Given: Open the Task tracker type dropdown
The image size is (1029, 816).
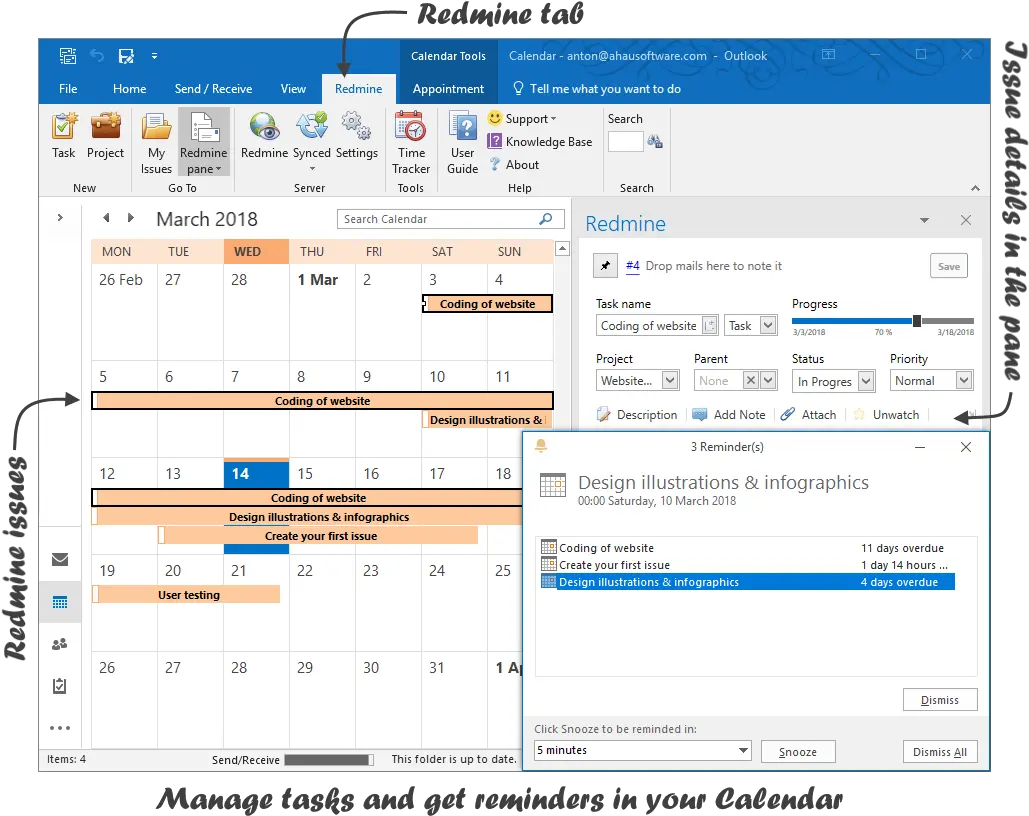Looking at the screenshot, I should (768, 326).
